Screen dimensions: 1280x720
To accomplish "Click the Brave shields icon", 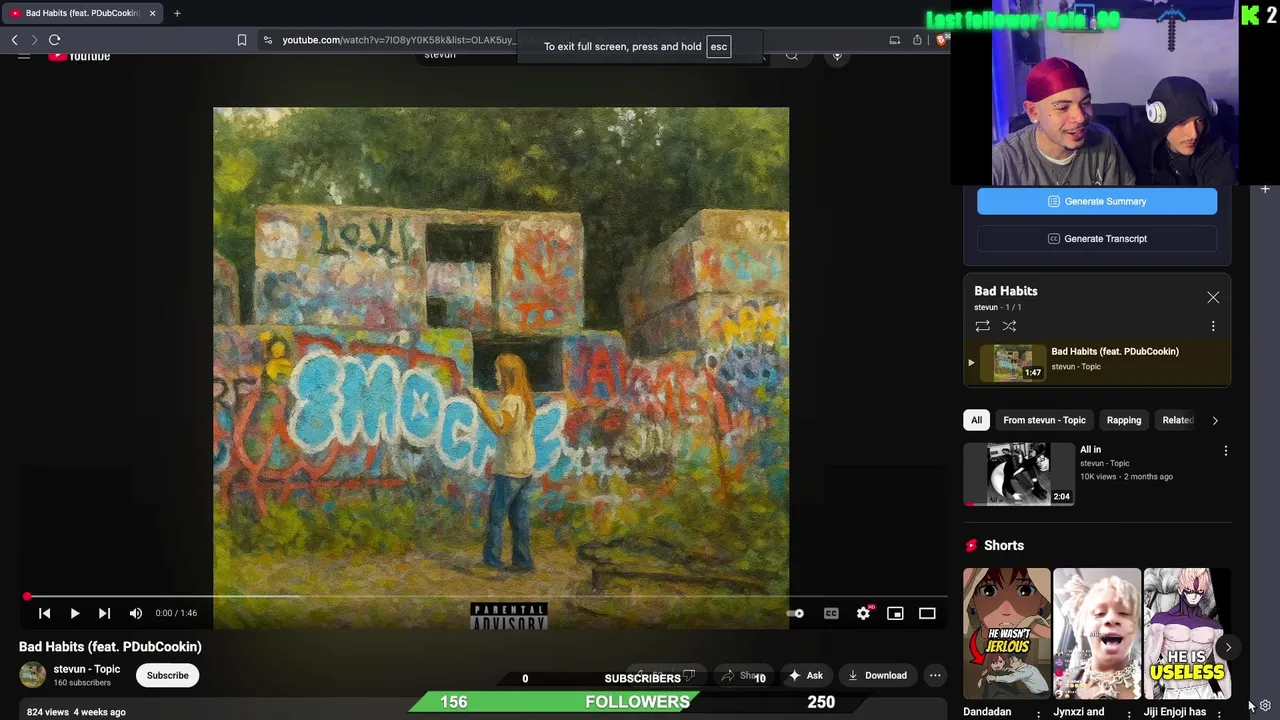I will (941, 40).
